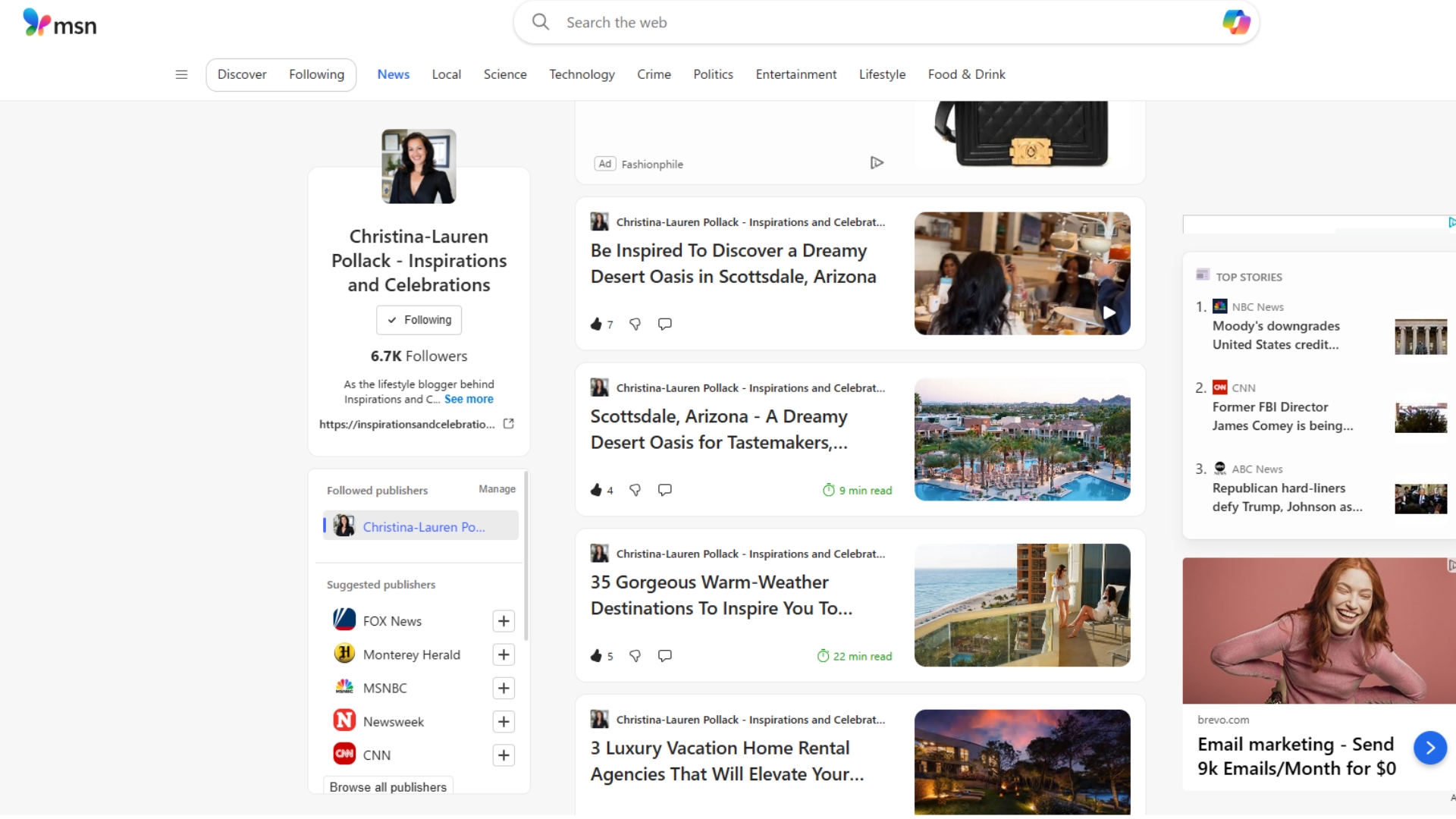Click the brevo ad next arrow
This screenshot has height=819, width=1456.
(1429, 748)
